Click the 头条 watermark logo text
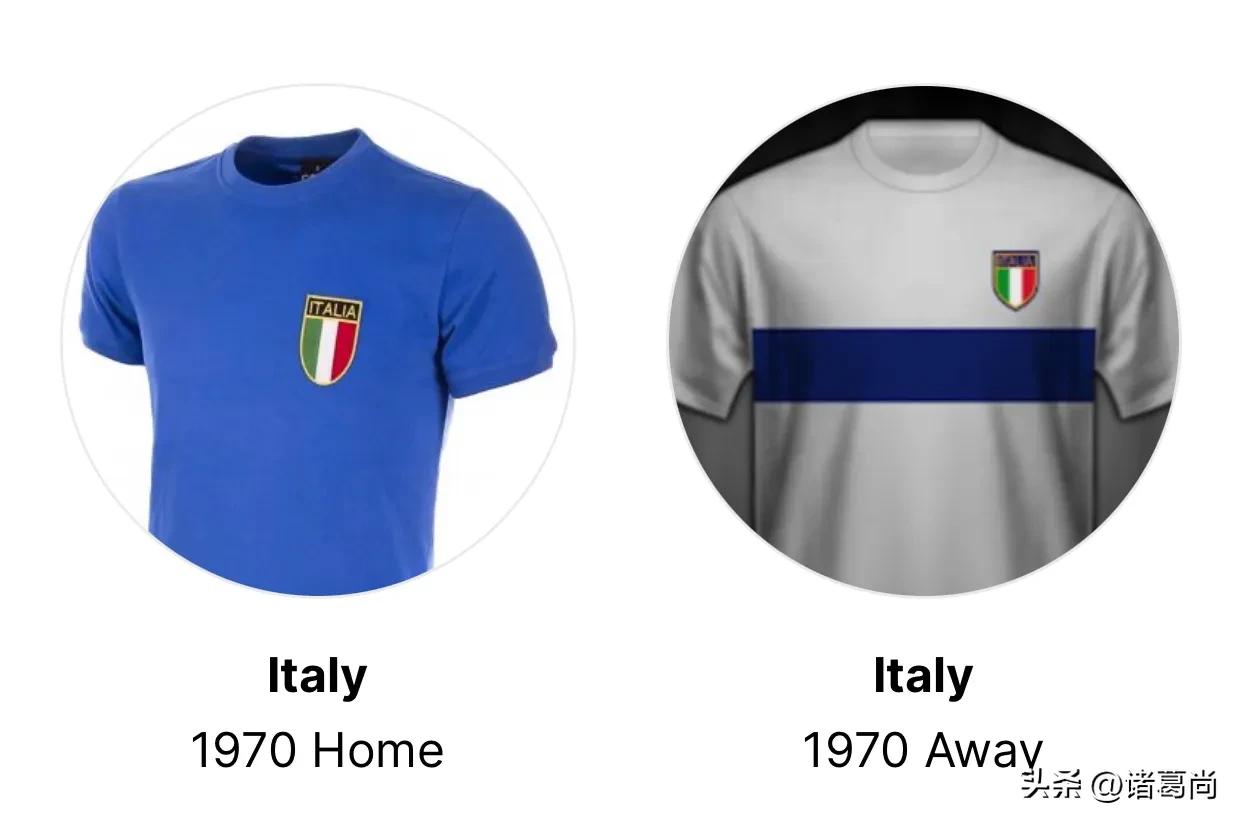Screen dimensions: 1242x824 (1052, 785)
